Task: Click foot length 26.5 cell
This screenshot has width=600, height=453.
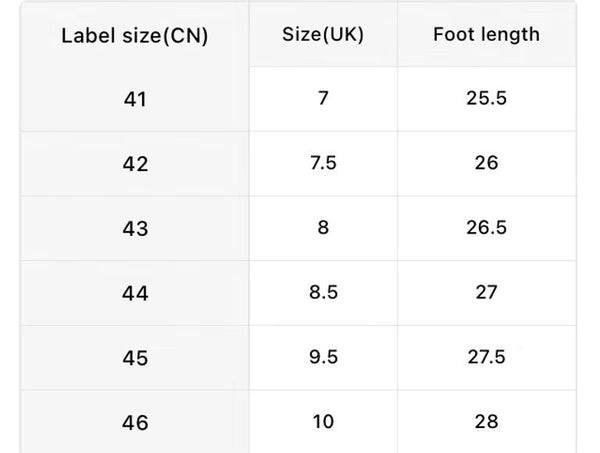Action: tap(486, 228)
